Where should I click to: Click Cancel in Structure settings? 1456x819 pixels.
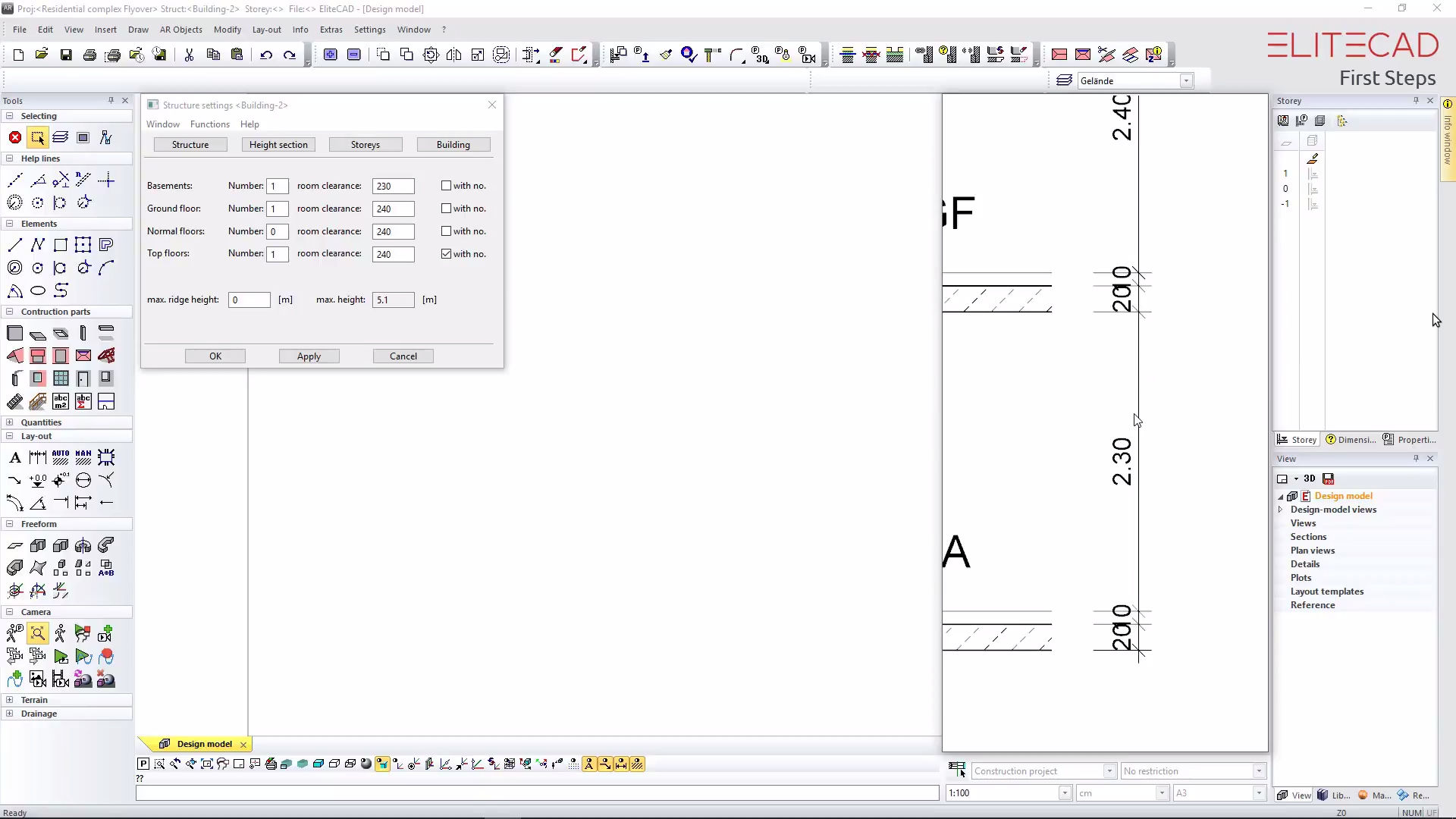[403, 356]
